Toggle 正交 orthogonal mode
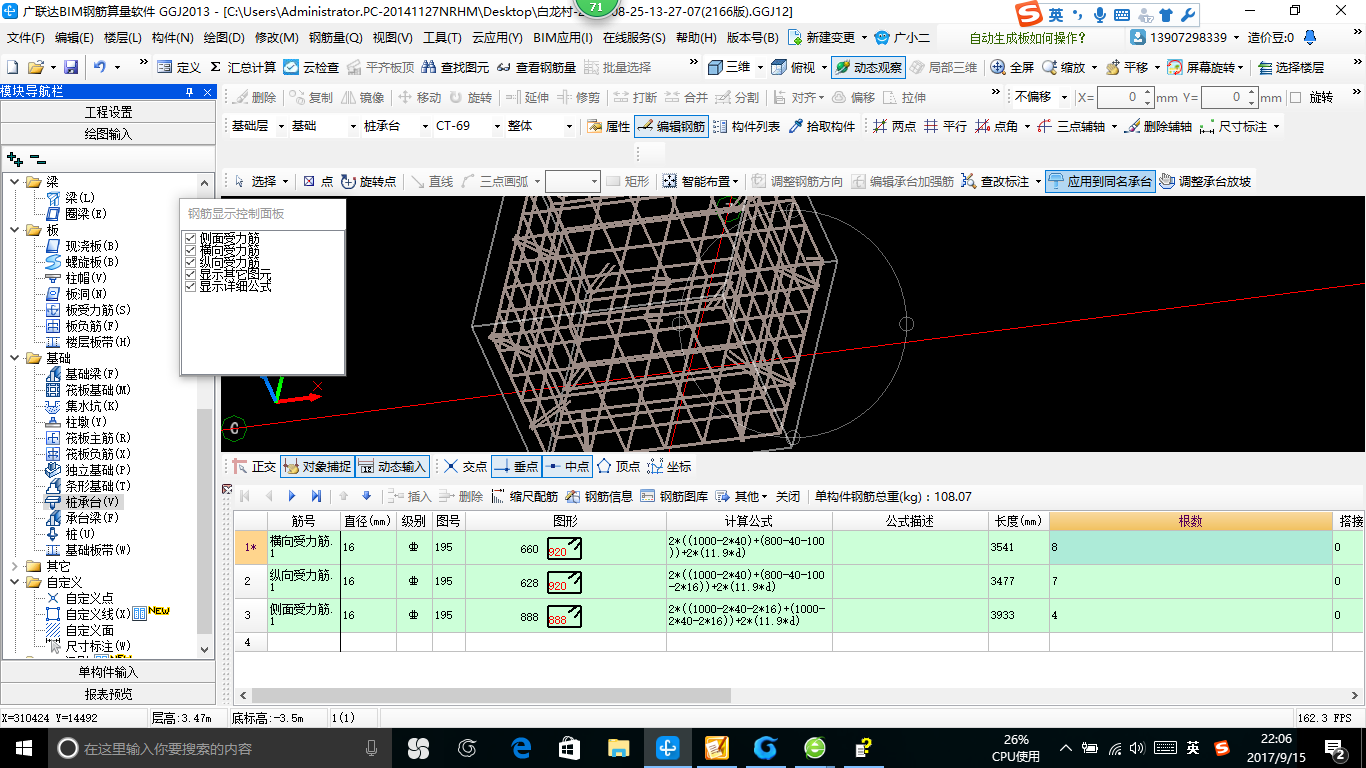 click(x=254, y=467)
